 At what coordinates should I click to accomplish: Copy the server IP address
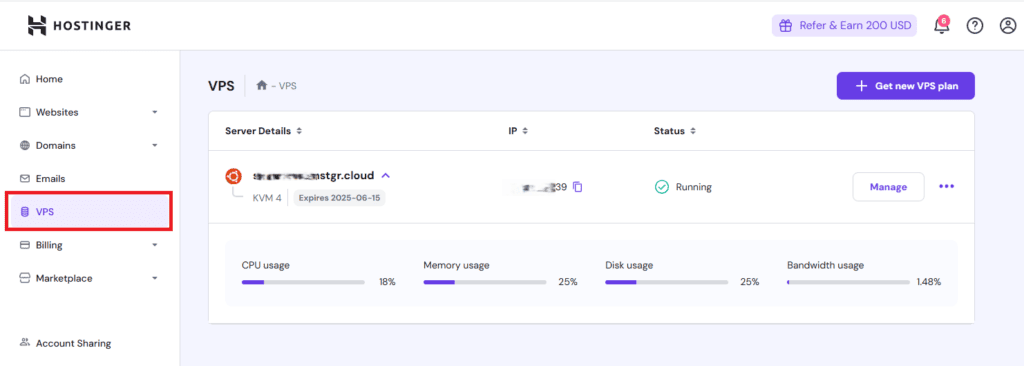[x=577, y=187]
